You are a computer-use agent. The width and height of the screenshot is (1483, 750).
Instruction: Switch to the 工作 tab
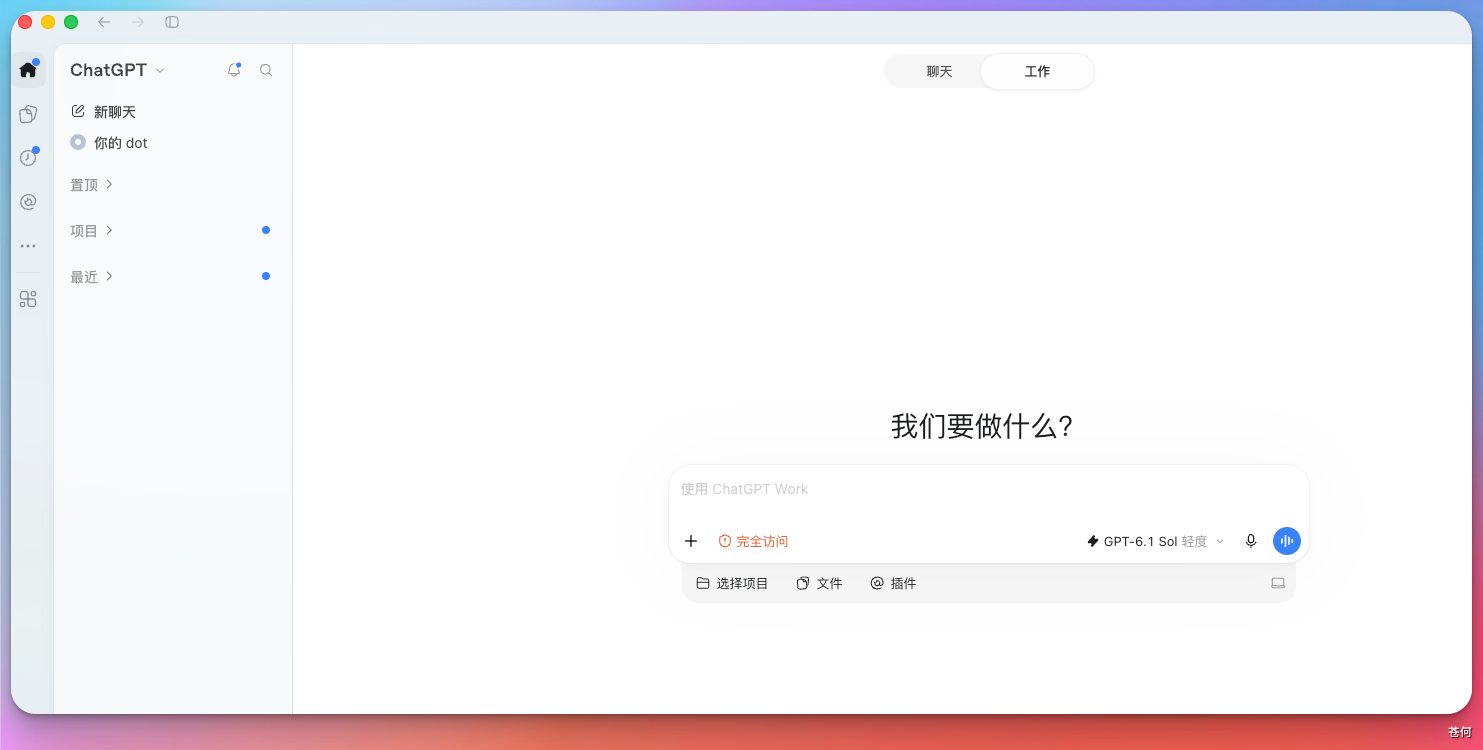[x=1037, y=72]
